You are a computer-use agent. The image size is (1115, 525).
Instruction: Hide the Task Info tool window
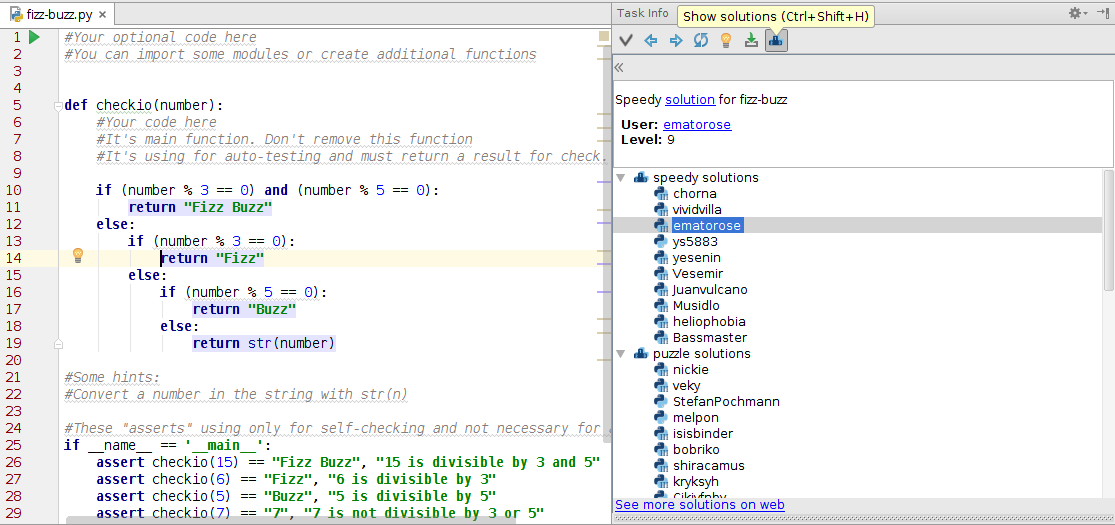[x=1102, y=13]
